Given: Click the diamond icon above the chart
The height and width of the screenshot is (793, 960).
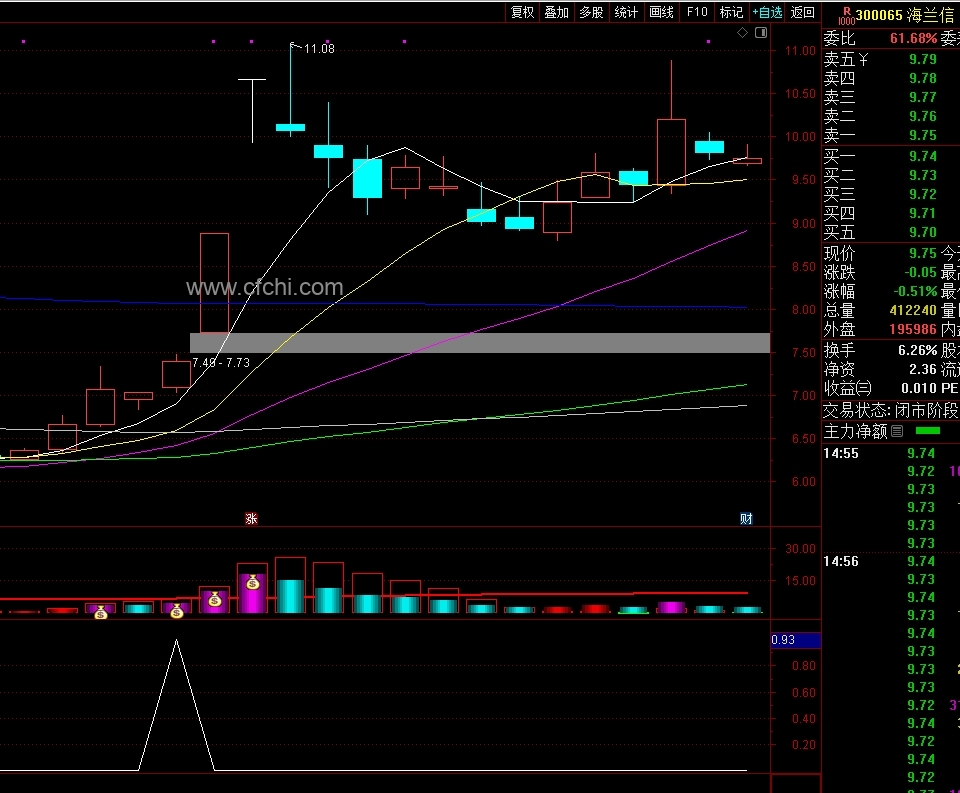Looking at the screenshot, I should coord(742,32).
